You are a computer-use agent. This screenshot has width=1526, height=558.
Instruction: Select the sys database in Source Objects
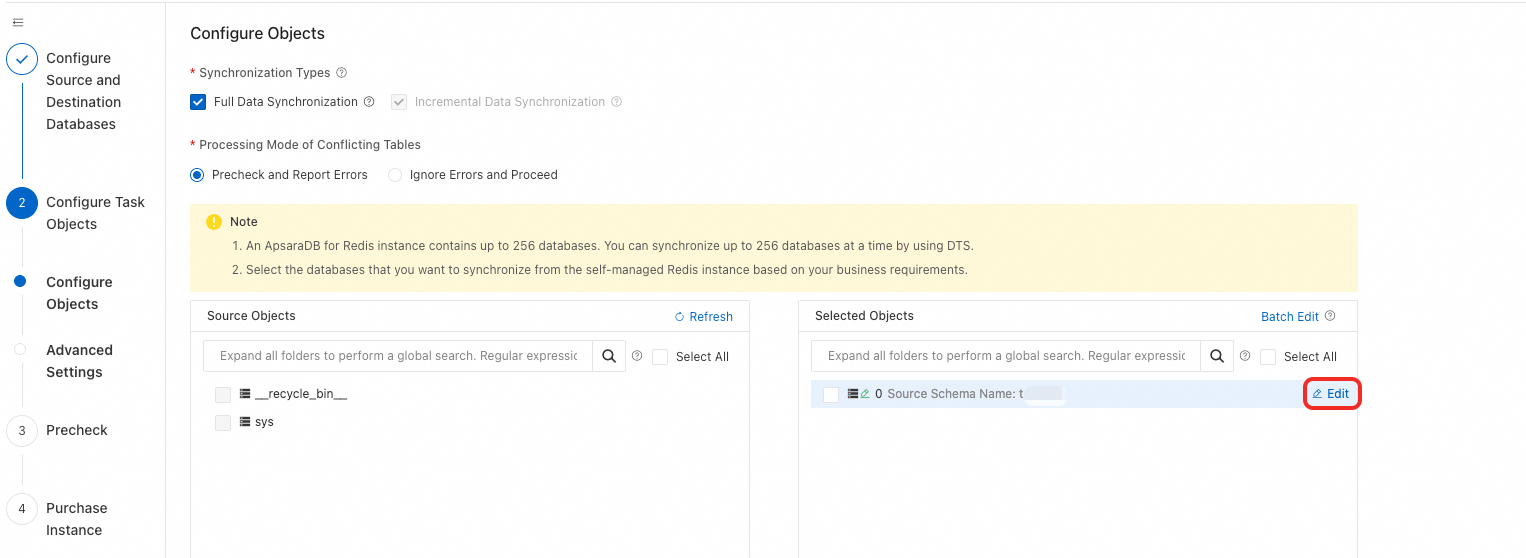click(223, 423)
